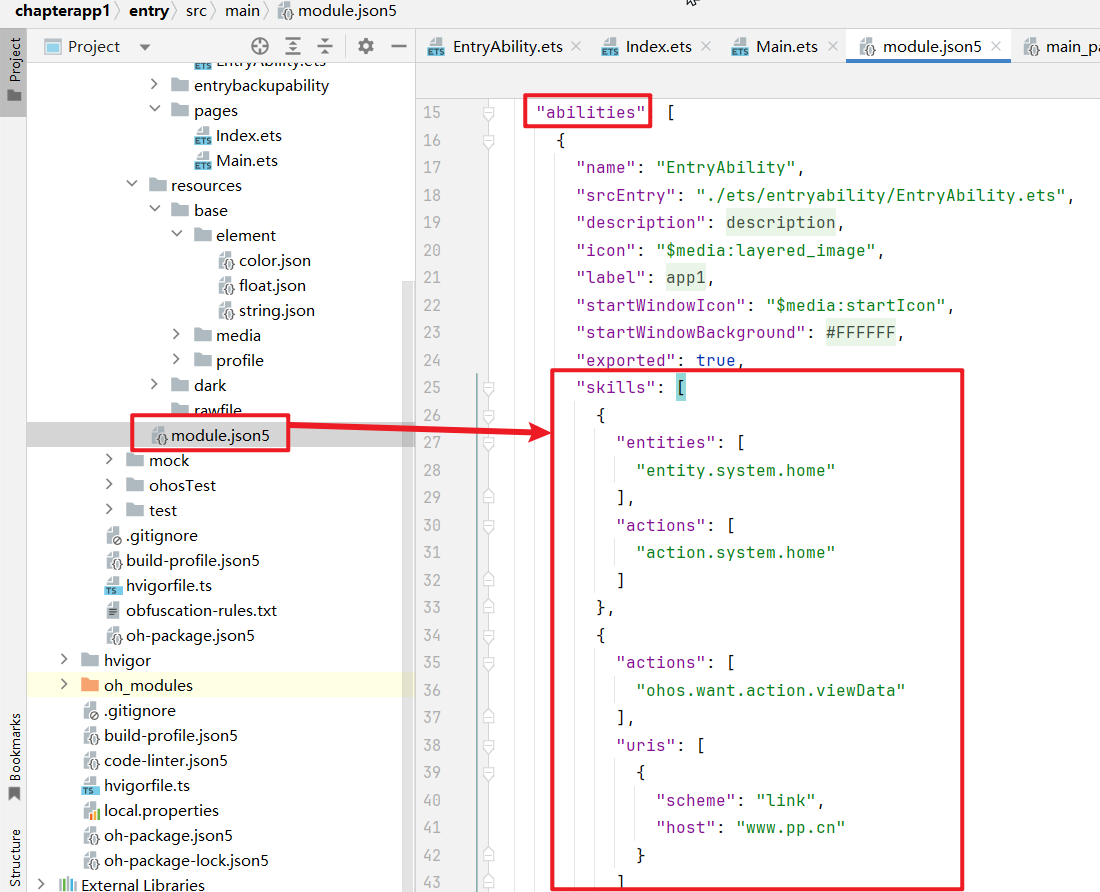
Task: Expand the ohosTest folder
Action: [109, 484]
